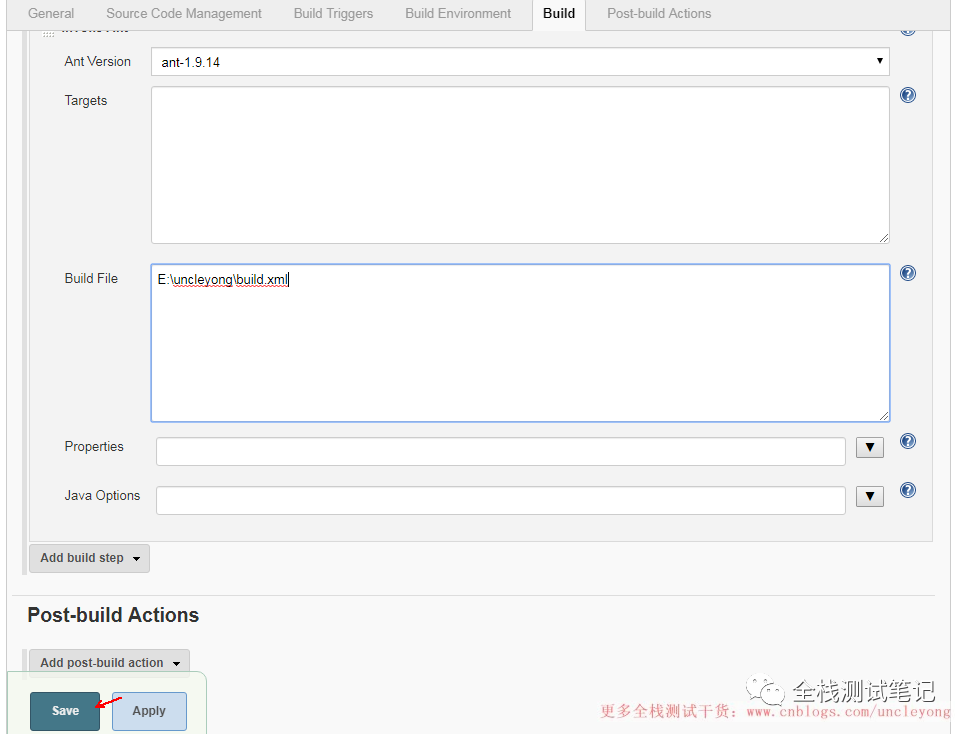This screenshot has height=734, width=967.
Task: Expand the Java Options field
Action: (870, 497)
